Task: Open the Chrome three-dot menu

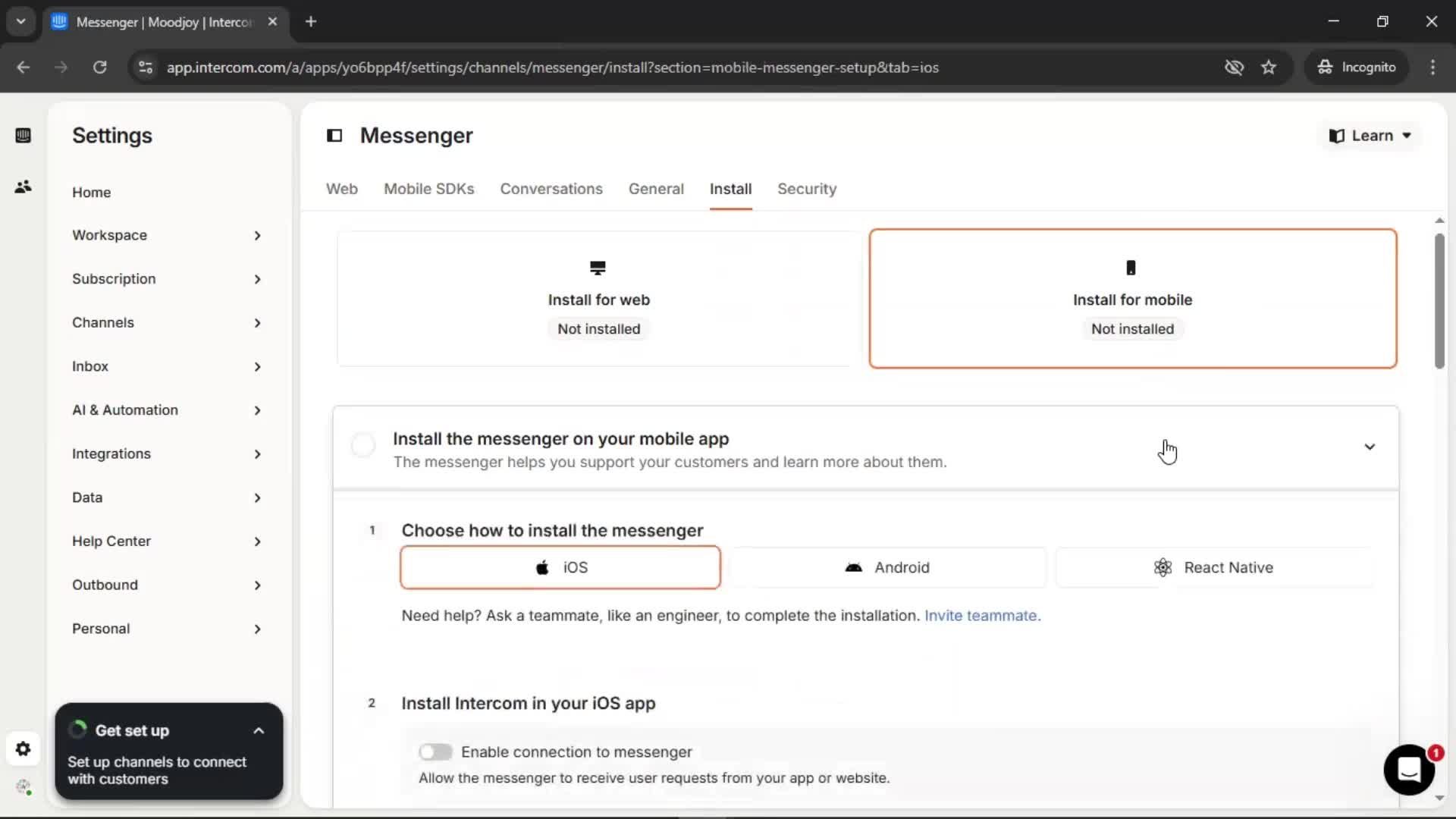Action: [x=1432, y=67]
